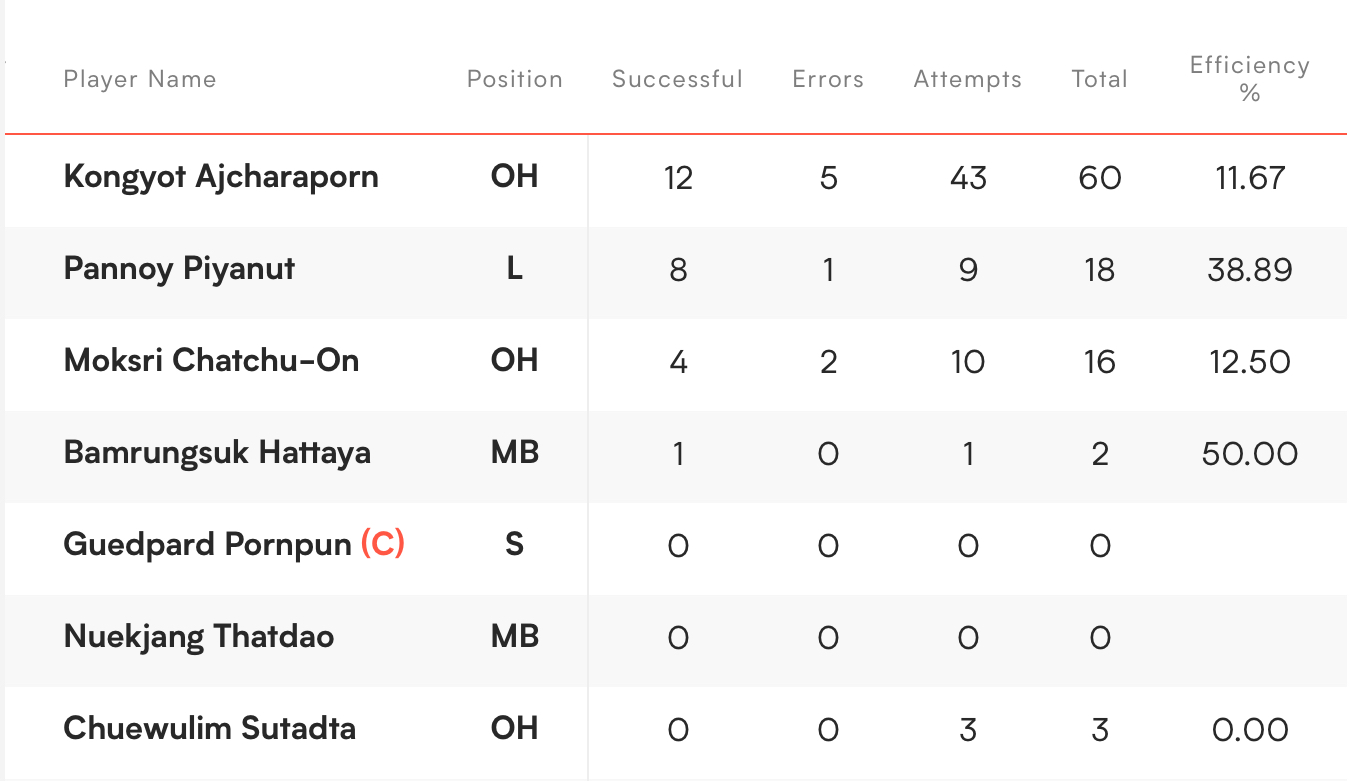Open player Nuekjang Thatdao
The image size is (1349, 781).
[199, 637]
